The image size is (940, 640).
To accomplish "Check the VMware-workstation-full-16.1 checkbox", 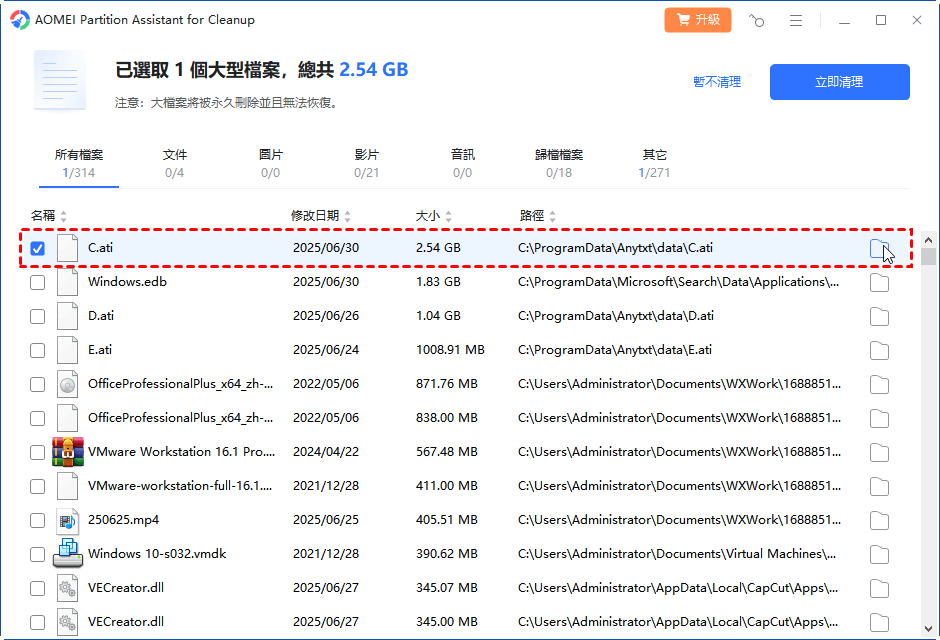I will click(37, 486).
